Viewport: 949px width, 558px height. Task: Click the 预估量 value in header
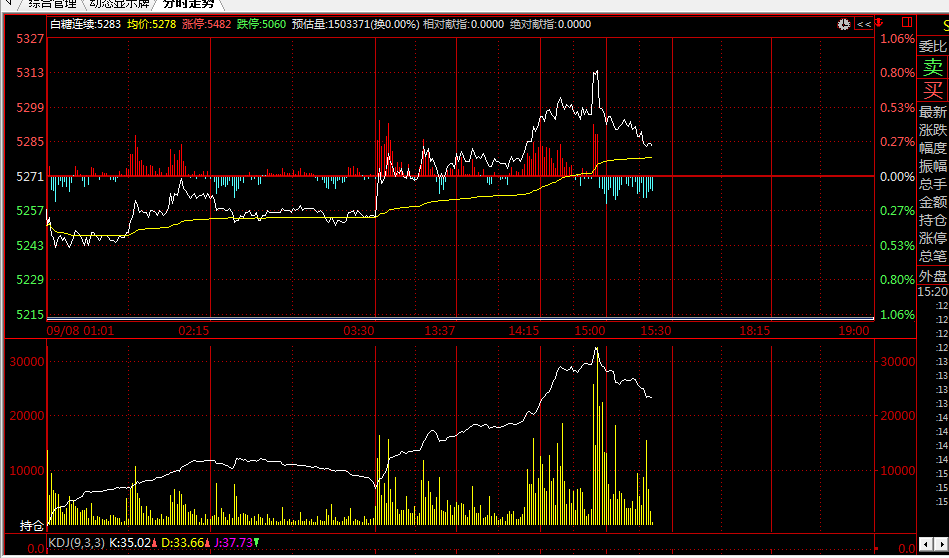coord(334,24)
